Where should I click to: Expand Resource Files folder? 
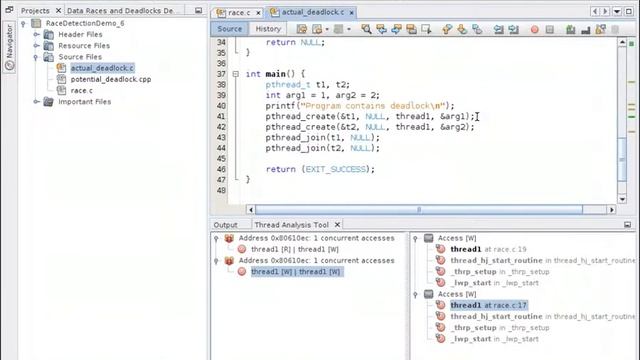[36, 46]
